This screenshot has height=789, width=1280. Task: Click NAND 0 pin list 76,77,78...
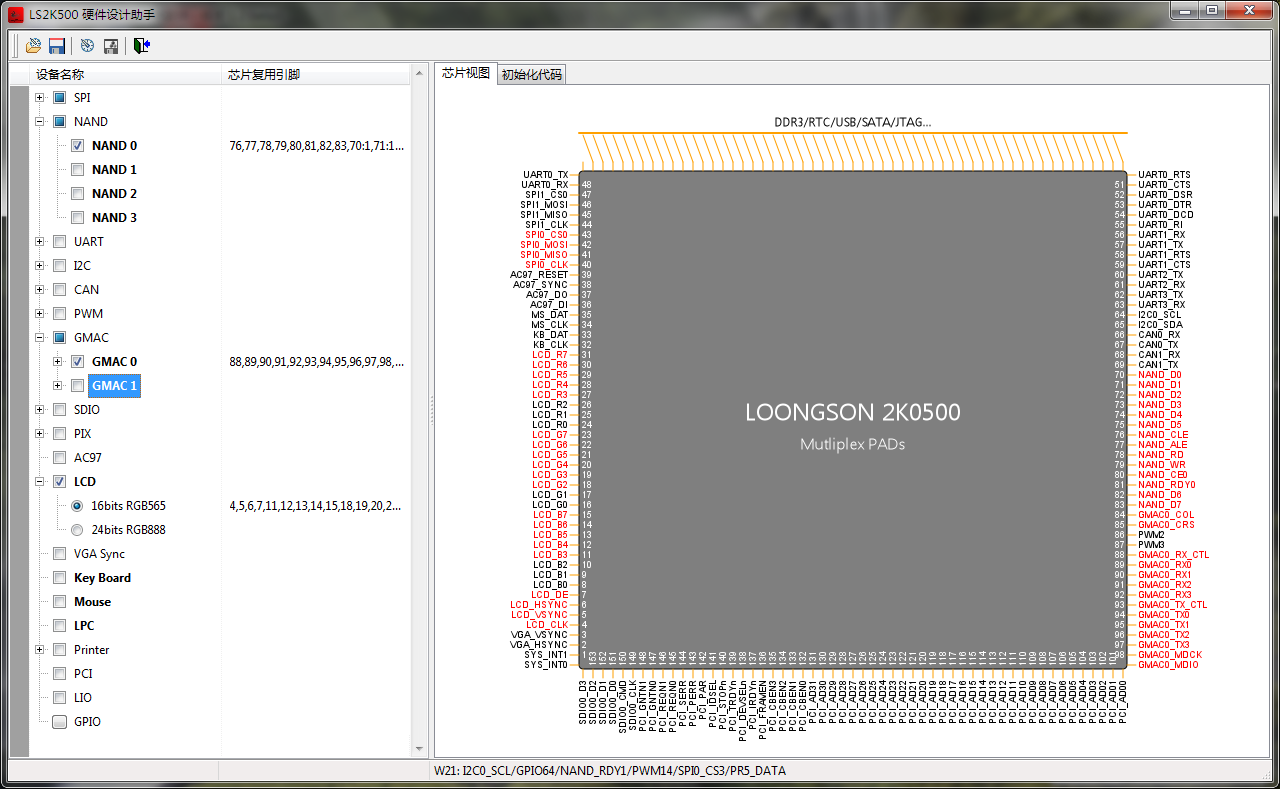point(317,146)
